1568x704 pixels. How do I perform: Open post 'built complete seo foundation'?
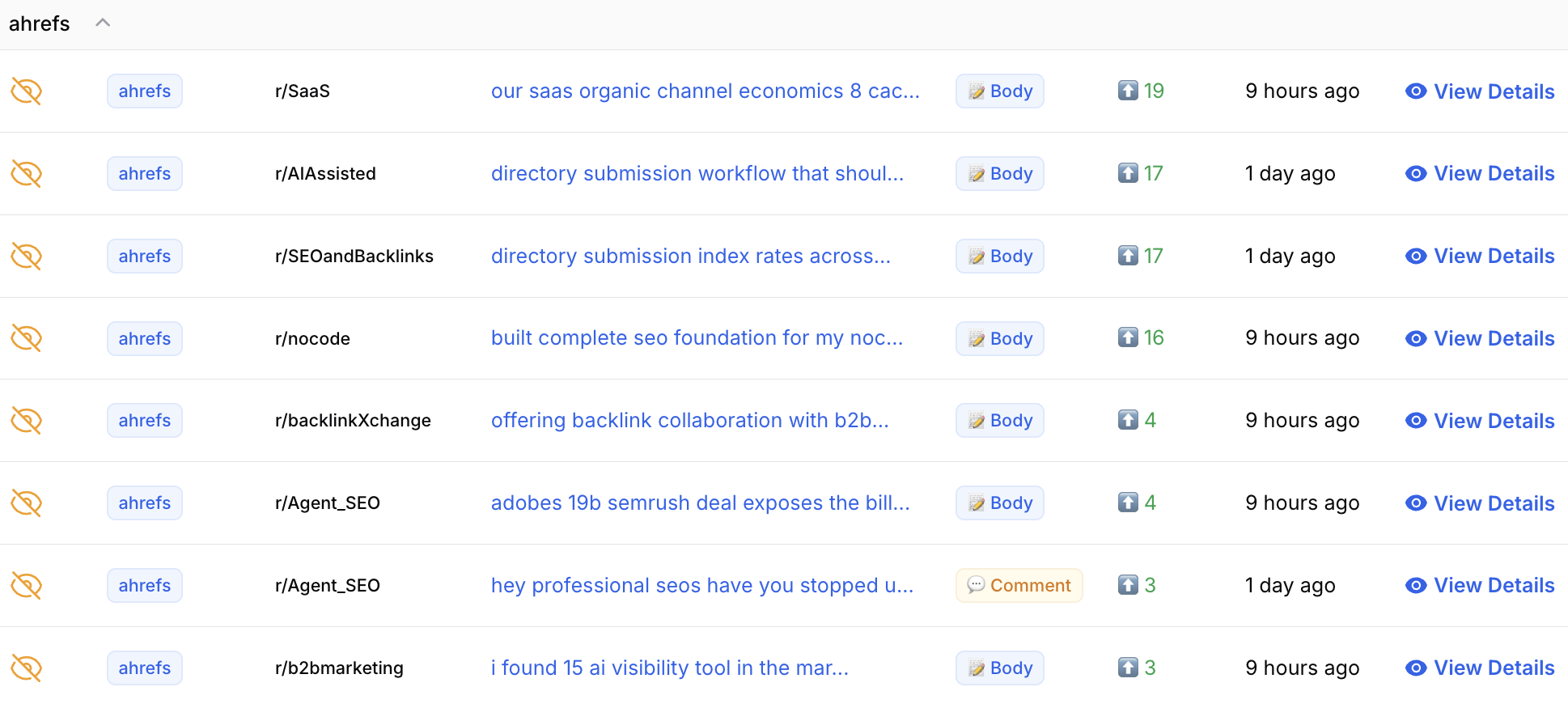point(697,338)
